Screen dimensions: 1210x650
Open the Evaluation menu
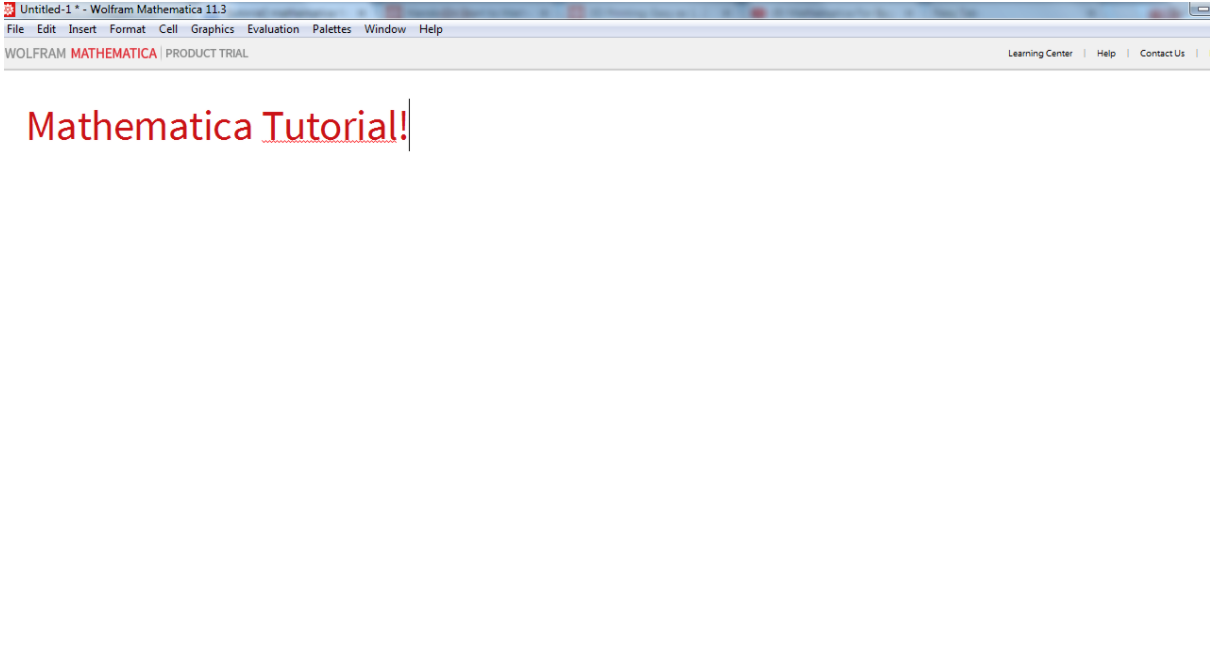point(273,29)
